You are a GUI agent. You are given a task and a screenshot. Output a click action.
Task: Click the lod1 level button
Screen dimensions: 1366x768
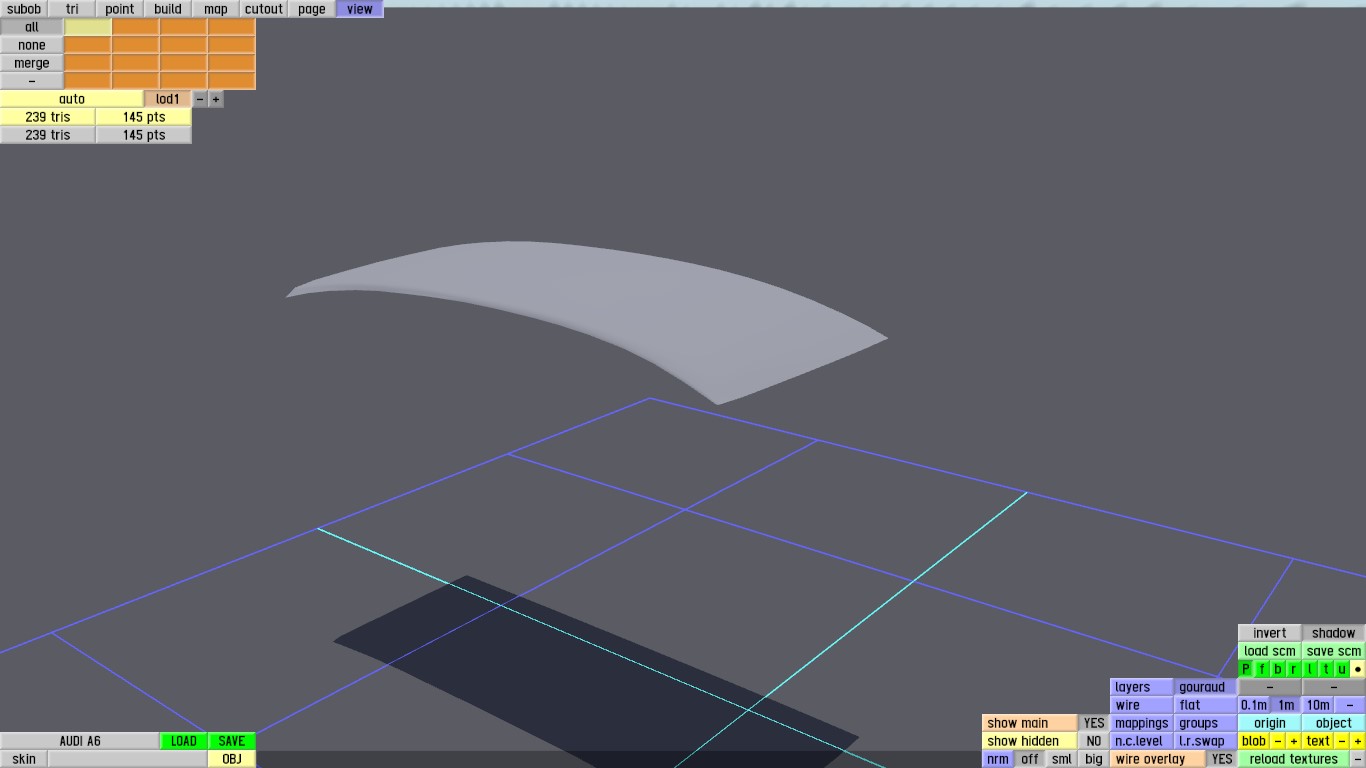pyautogui.click(x=168, y=99)
